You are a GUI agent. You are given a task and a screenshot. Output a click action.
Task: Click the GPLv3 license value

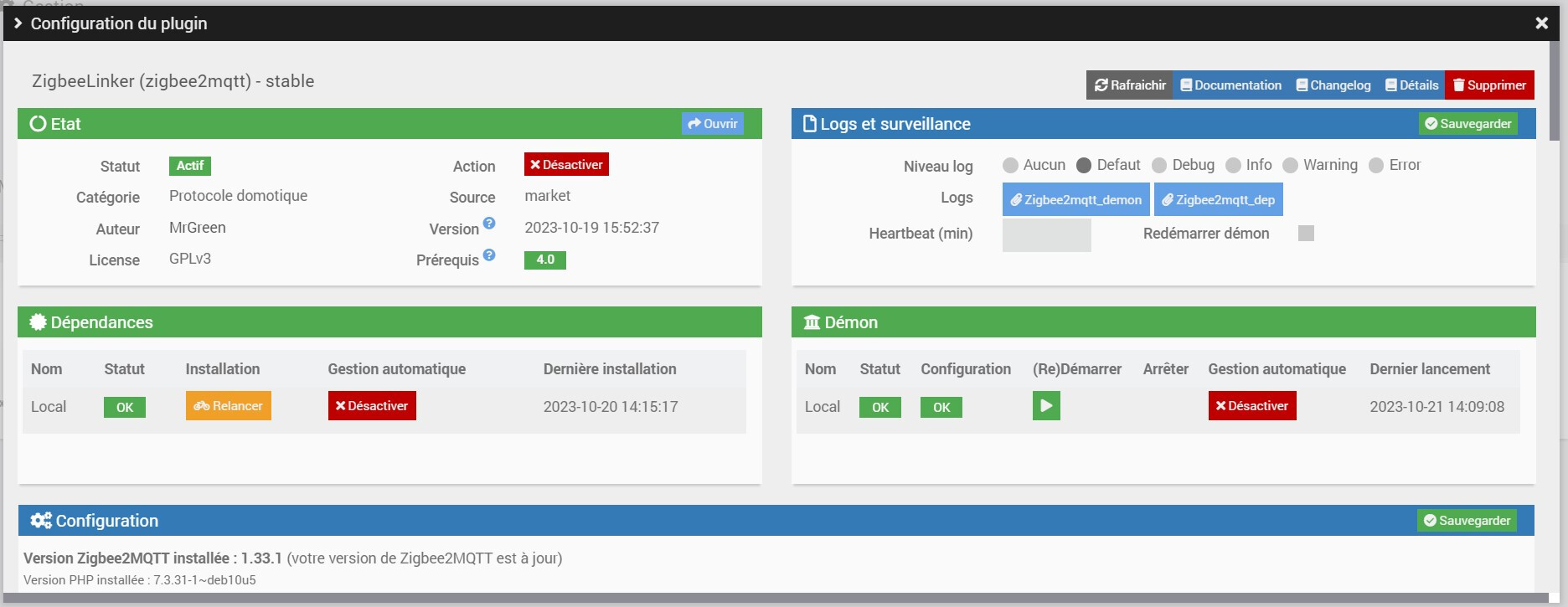(190, 259)
